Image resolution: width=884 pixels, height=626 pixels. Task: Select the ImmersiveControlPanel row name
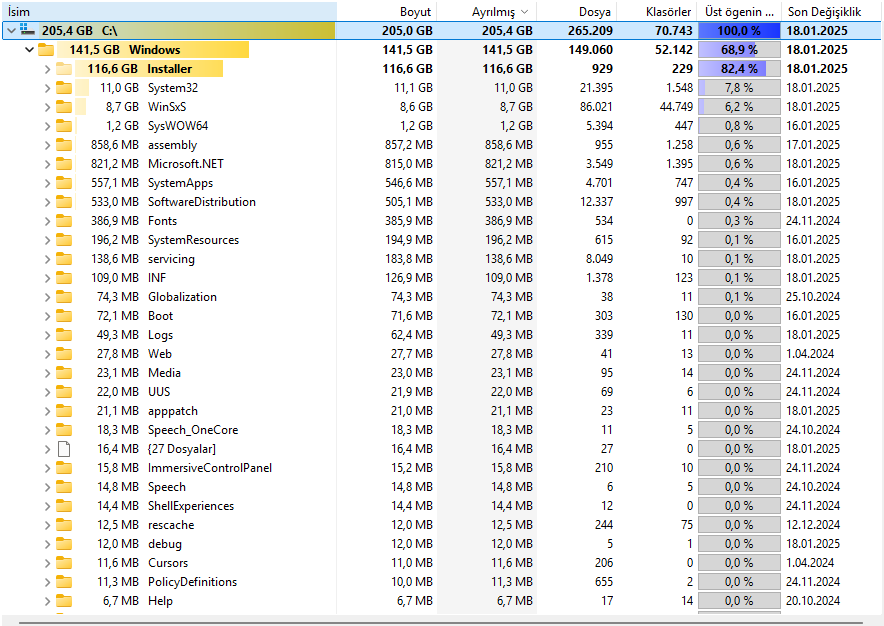coord(210,468)
